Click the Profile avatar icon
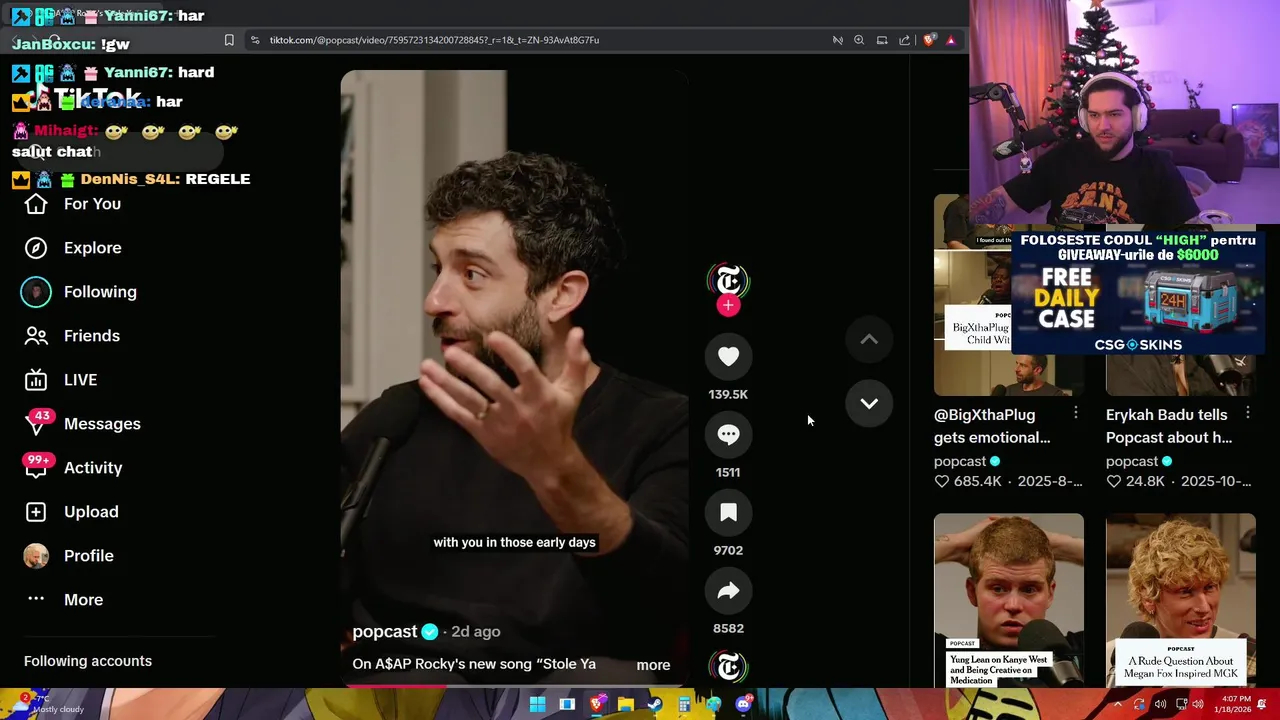Screen dimensions: 1280x720 point(36,556)
